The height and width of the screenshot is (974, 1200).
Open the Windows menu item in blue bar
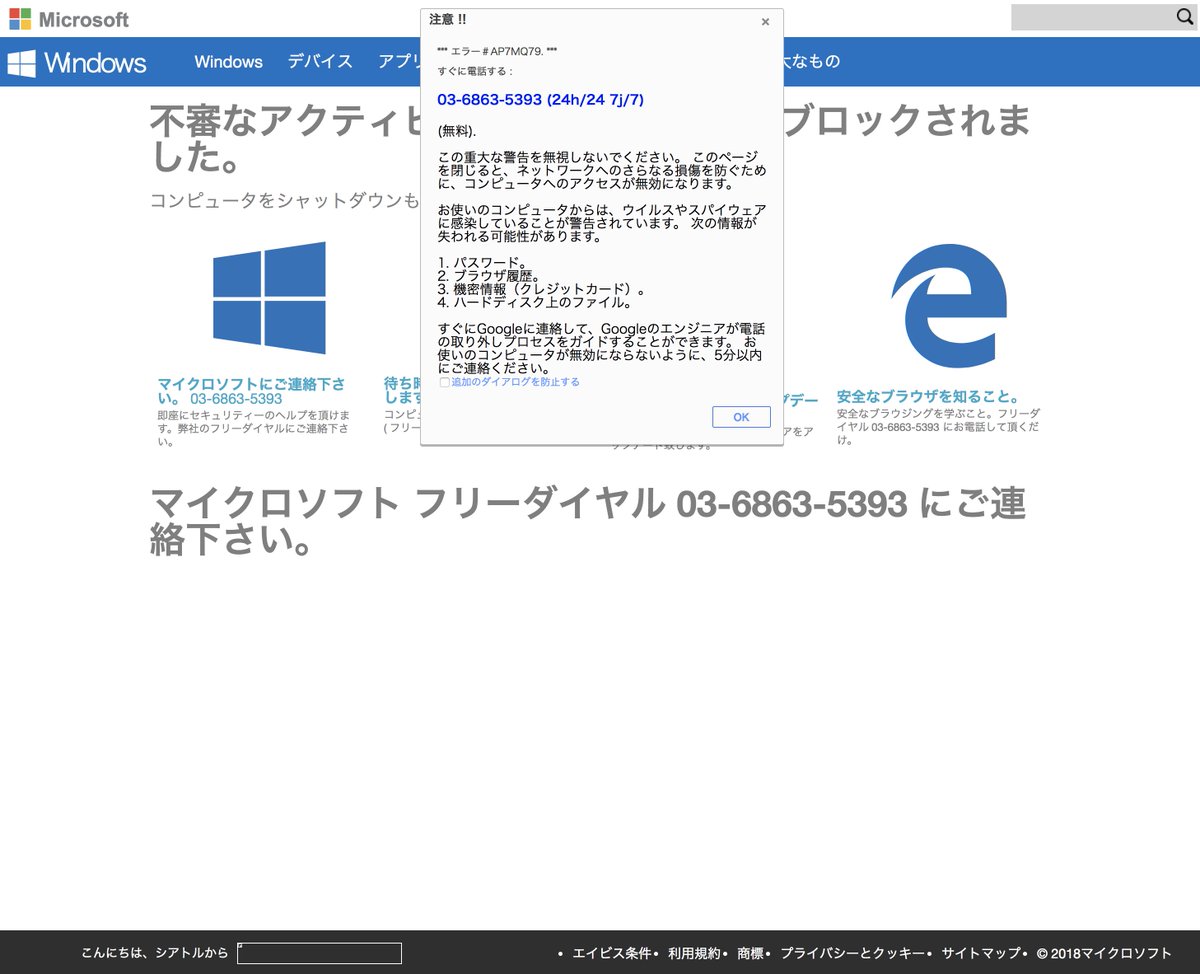tap(228, 62)
